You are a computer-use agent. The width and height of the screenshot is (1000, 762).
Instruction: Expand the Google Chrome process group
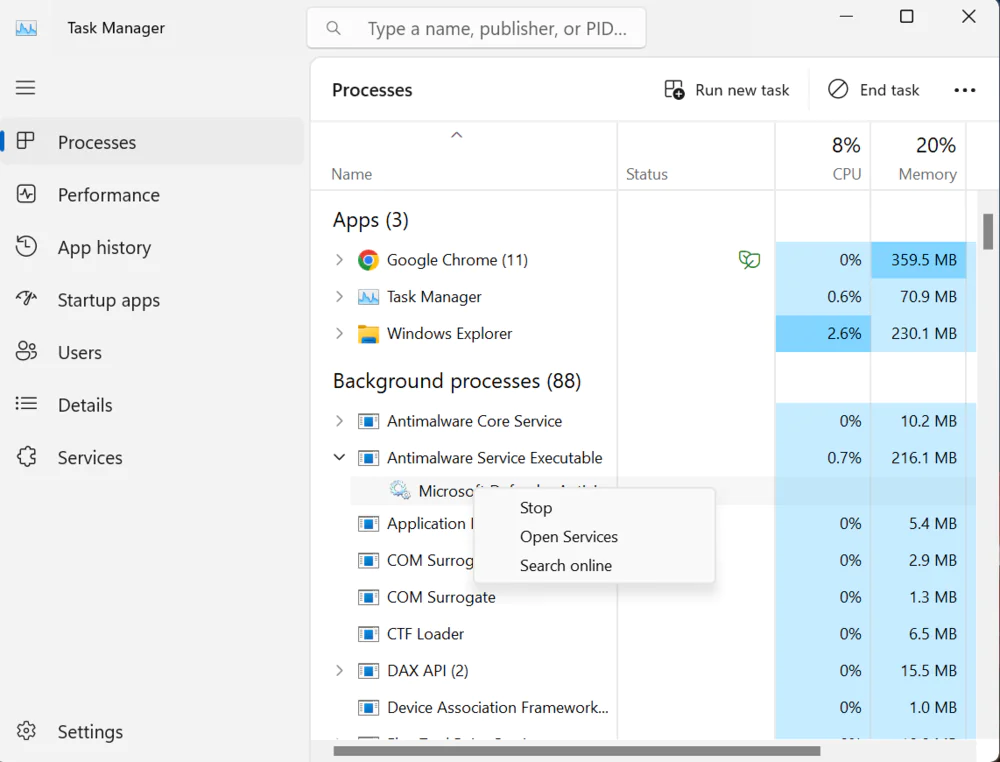tap(339, 260)
